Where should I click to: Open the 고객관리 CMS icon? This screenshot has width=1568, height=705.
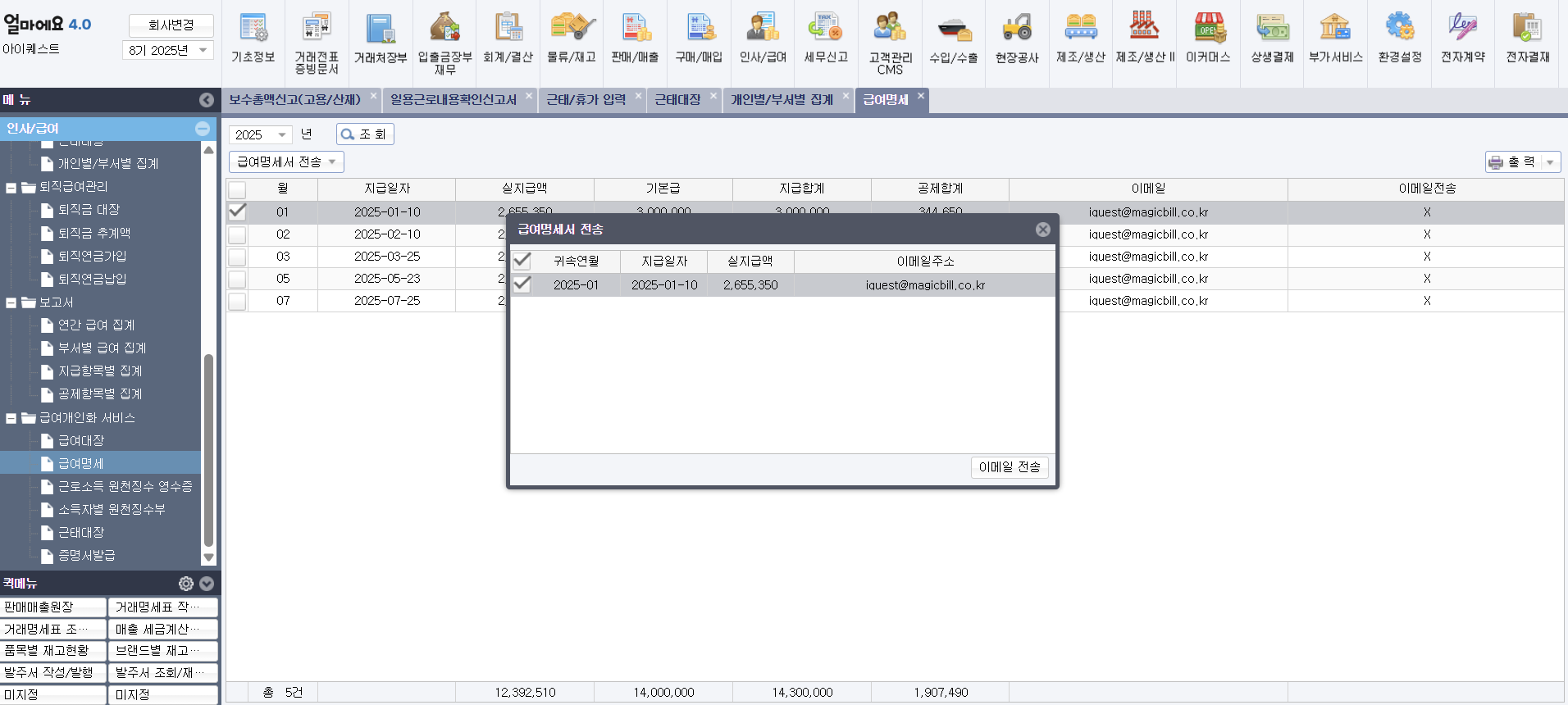pyautogui.click(x=891, y=43)
